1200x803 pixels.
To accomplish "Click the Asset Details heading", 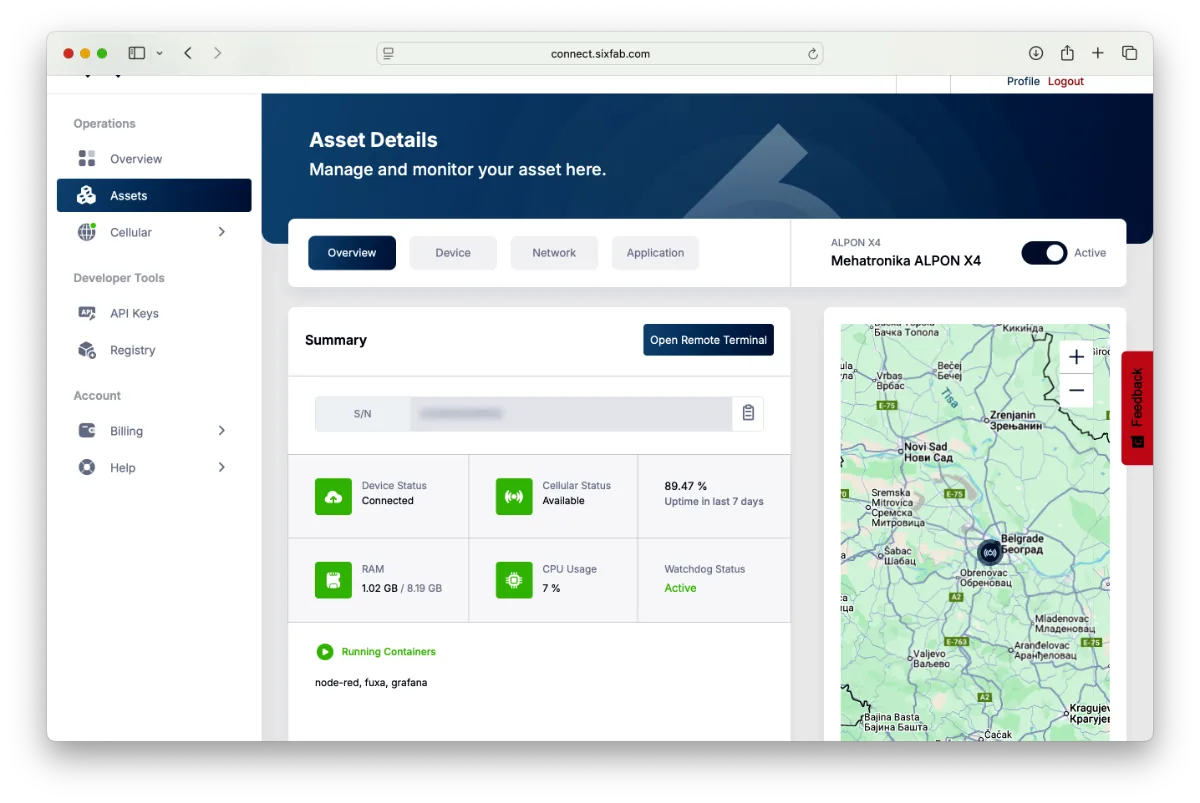I will coord(373,140).
